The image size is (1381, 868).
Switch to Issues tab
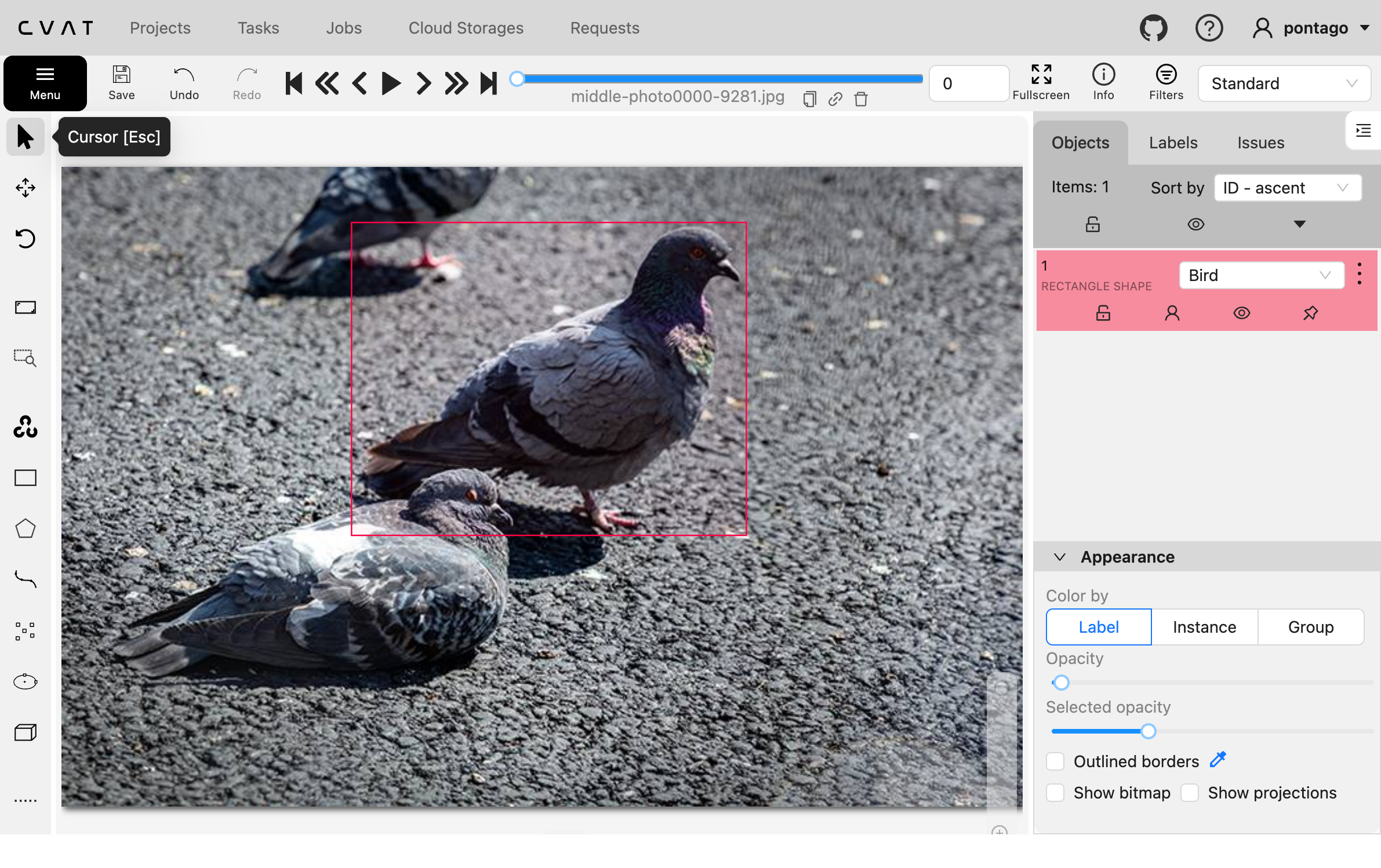pyautogui.click(x=1260, y=143)
